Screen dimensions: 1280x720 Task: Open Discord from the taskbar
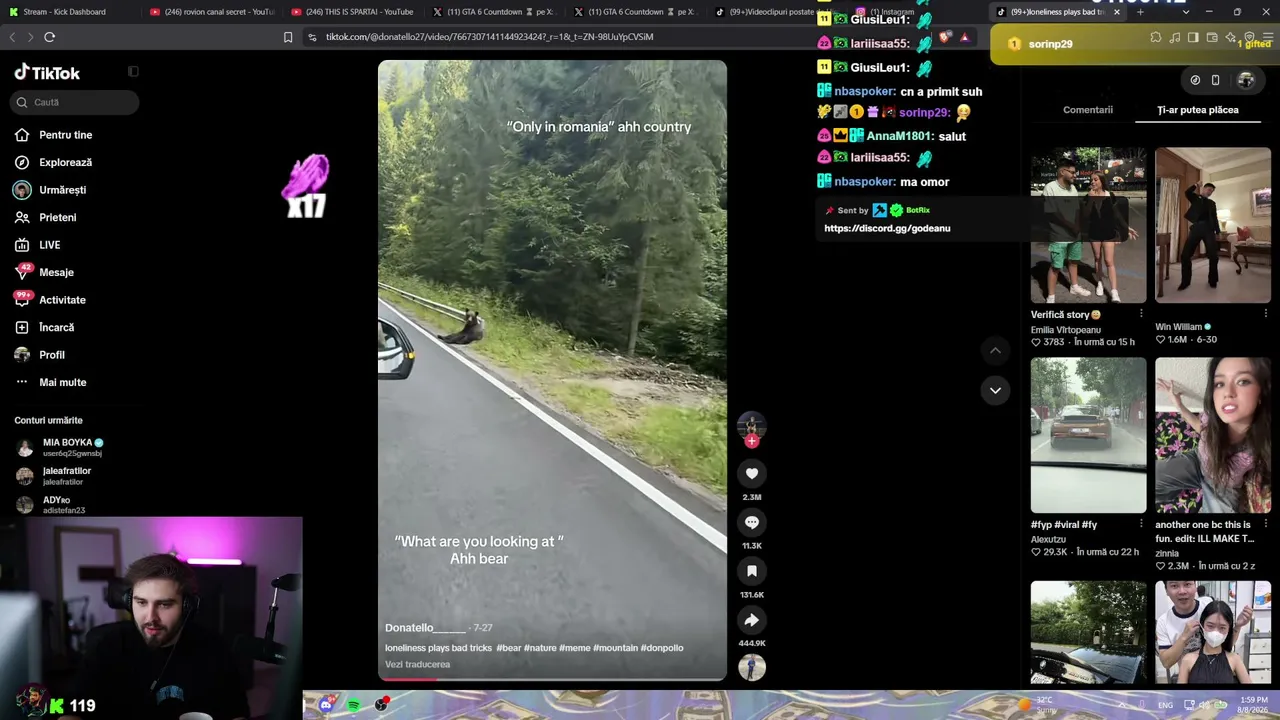326,705
